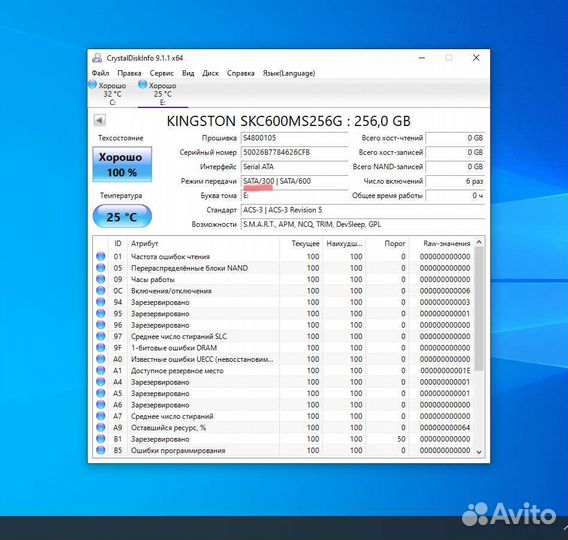Click status icon for attribute B1 row
Viewport: 568px width, 540px height.
click(101, 439)
